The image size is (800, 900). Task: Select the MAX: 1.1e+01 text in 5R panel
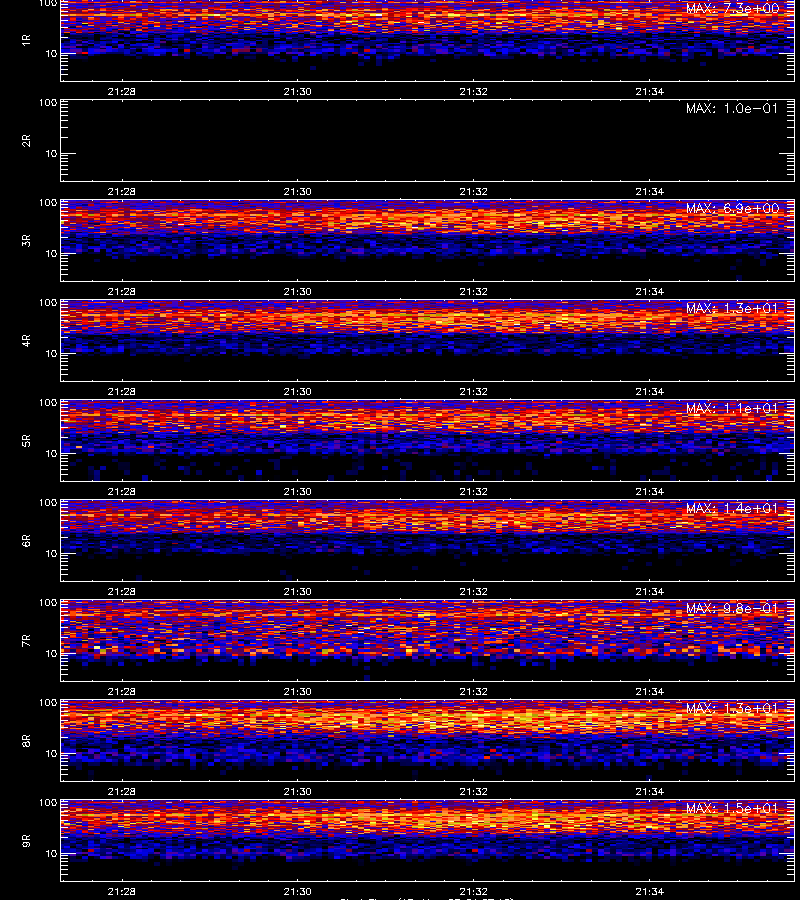[x=732, y=408]
